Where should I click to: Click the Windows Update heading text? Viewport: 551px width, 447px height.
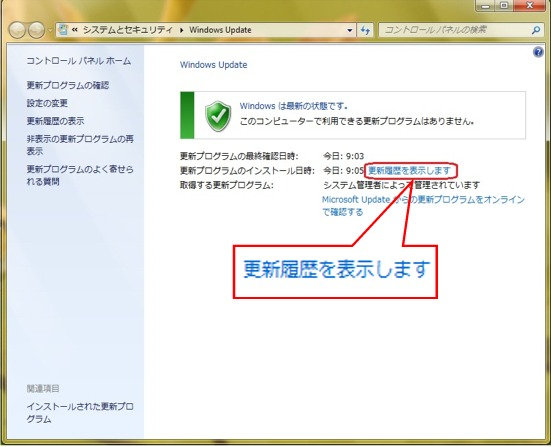tap(214, 65)
